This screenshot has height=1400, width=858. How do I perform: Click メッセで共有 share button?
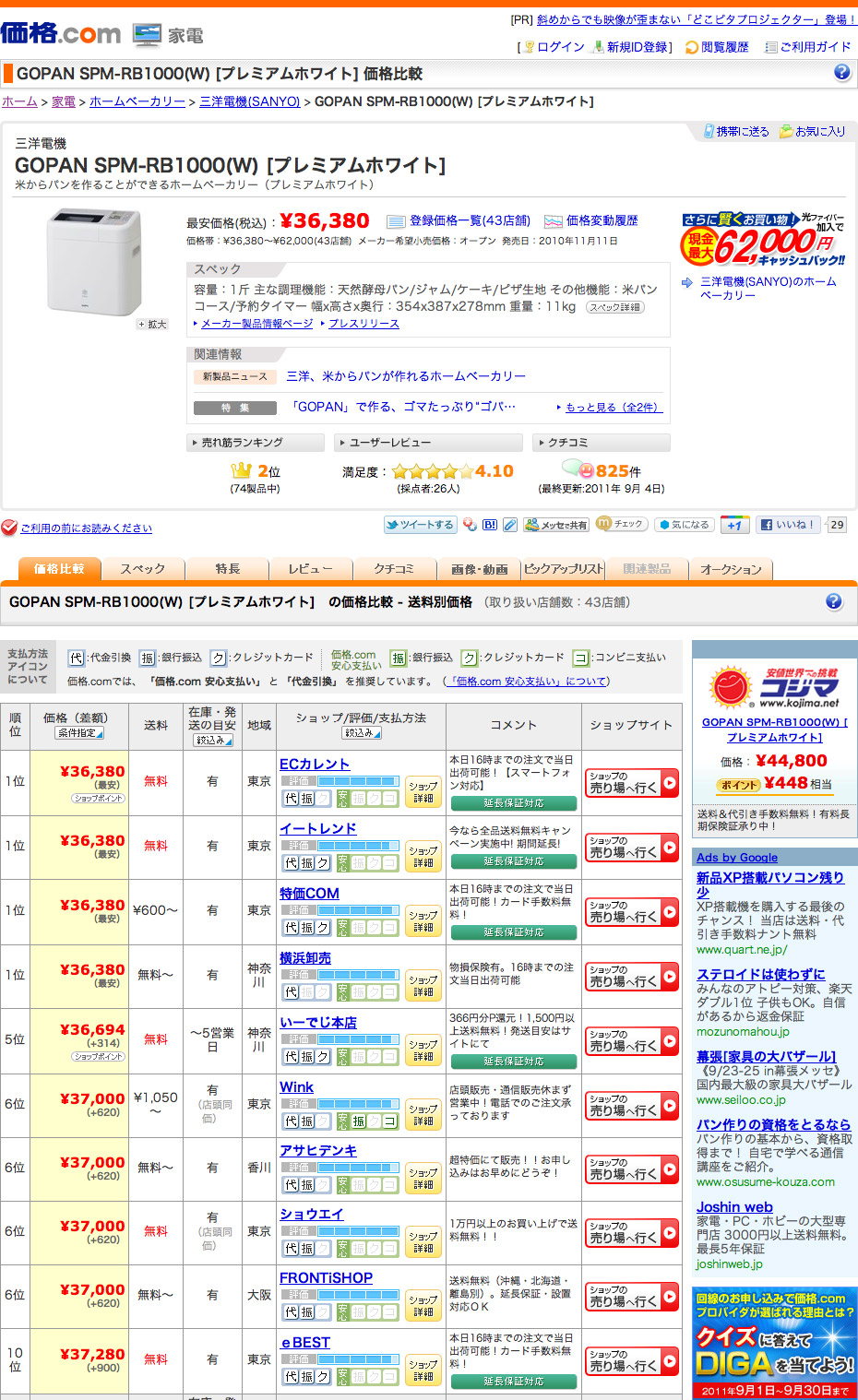tap(556, 525)
